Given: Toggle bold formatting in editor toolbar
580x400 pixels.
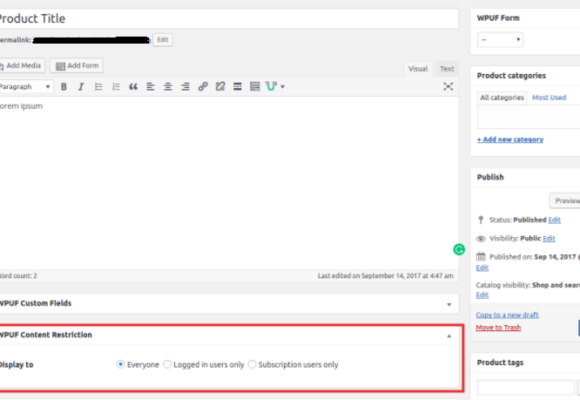Looking at the screenshot, I should coord(64,87).
